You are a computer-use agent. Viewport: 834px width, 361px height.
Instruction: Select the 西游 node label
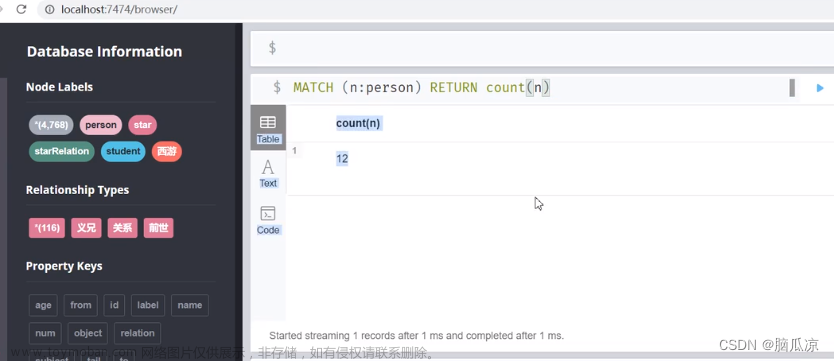[x=166, y=152]
